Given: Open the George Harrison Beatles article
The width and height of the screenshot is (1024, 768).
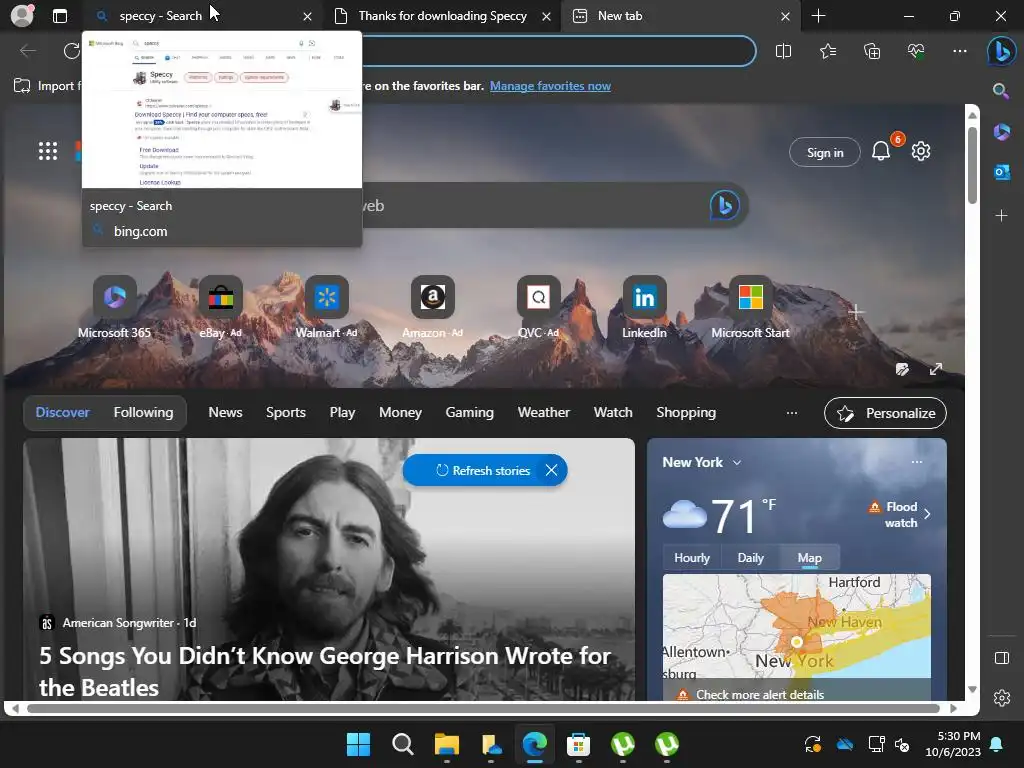Looking at the screenshot, I should pyautogui.click(x=325, y=671).
